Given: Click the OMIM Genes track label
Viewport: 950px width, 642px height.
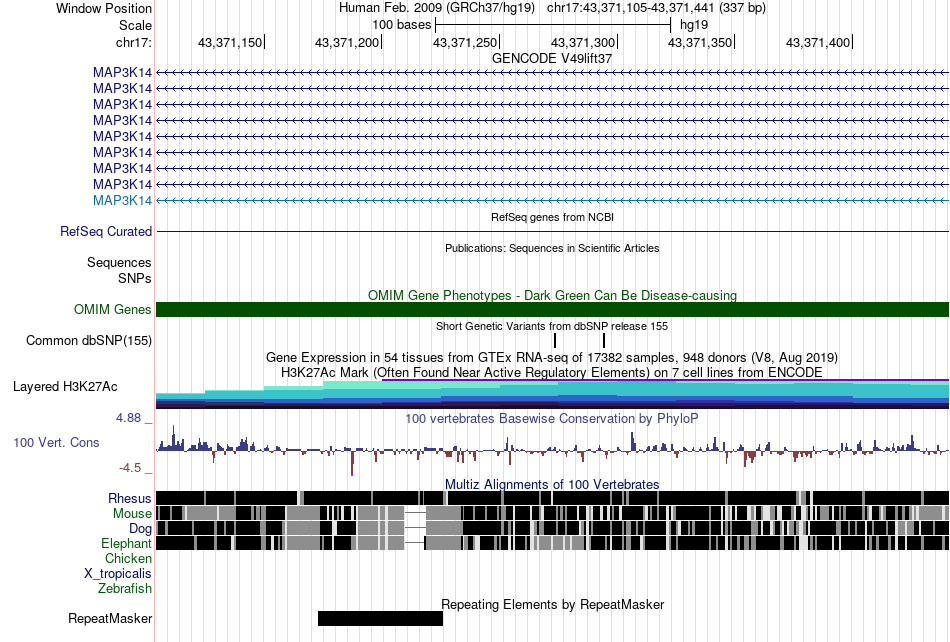Looking at the screenshot, I should coord(113,309).
